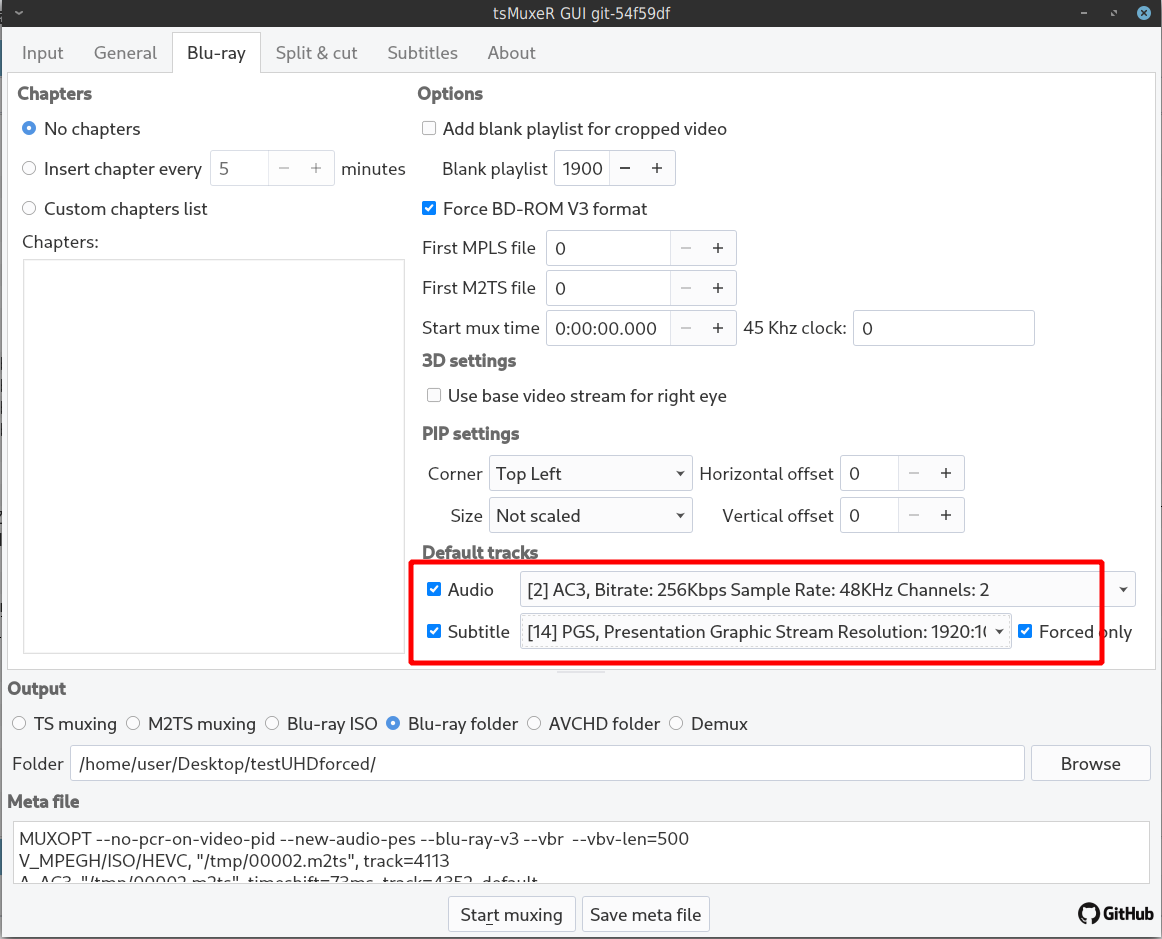Screen dimensions: 1162x939
Task: Increase chapter interval minutes with plus
Action: tap(316, 168)
